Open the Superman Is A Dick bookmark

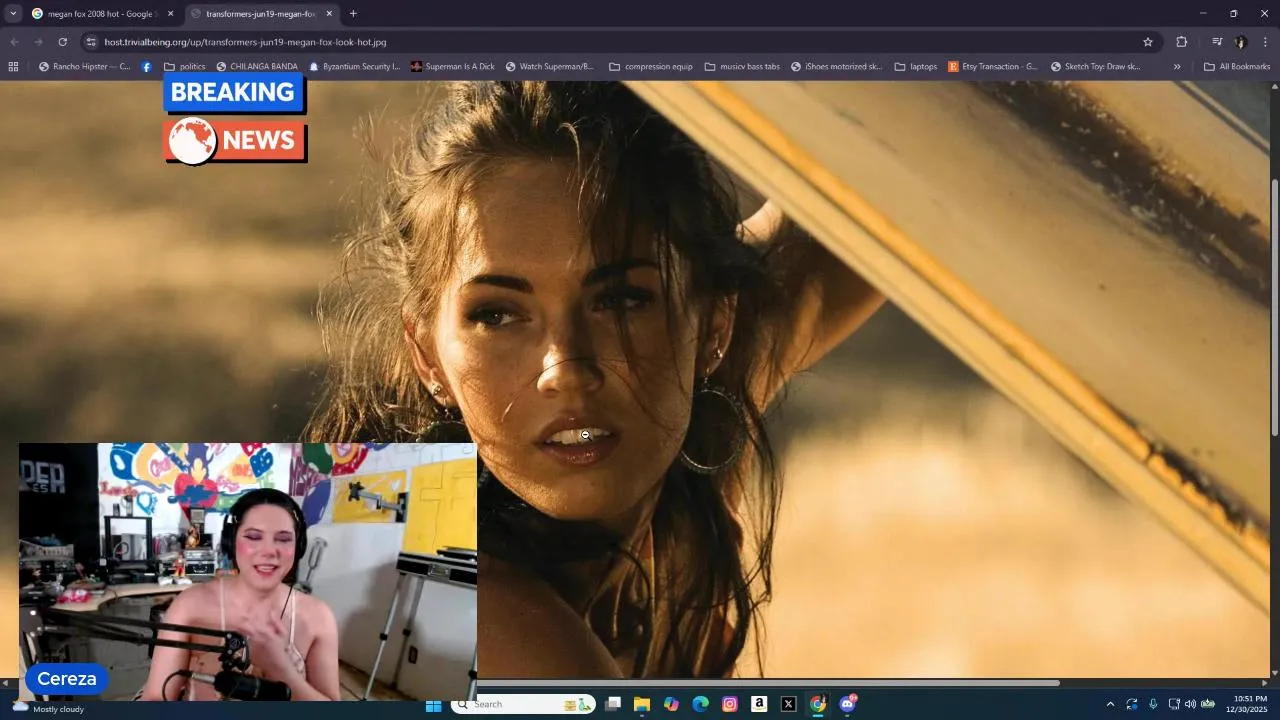tap(452, 67)
